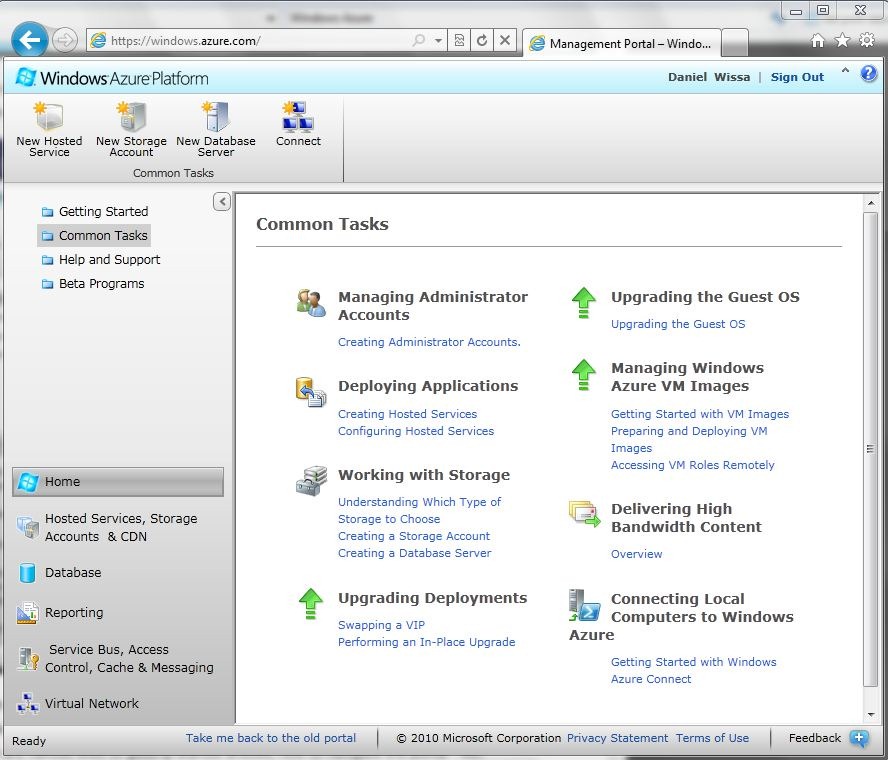Open the address bar dropdown arrow
This screenshot has width=888, height=760.
[438, 41]
